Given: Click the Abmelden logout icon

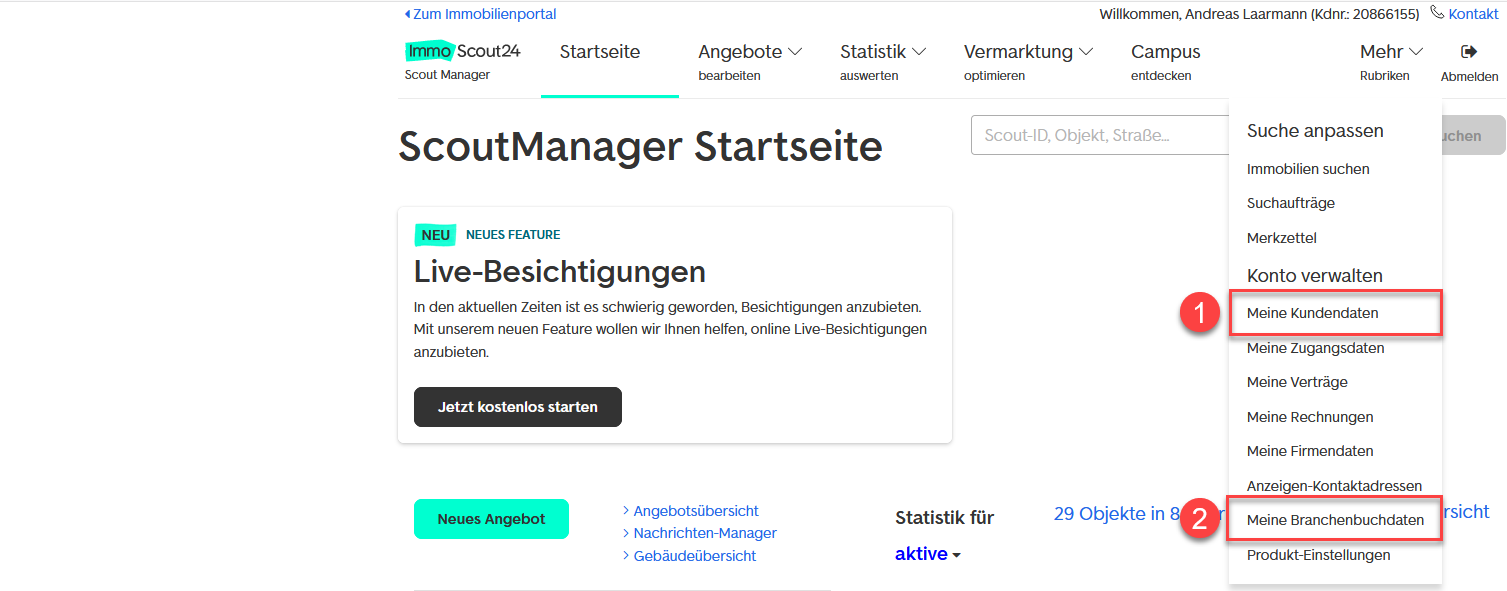Looking at the screenshot, I should pyautogui.click(x=1469, y=52).
